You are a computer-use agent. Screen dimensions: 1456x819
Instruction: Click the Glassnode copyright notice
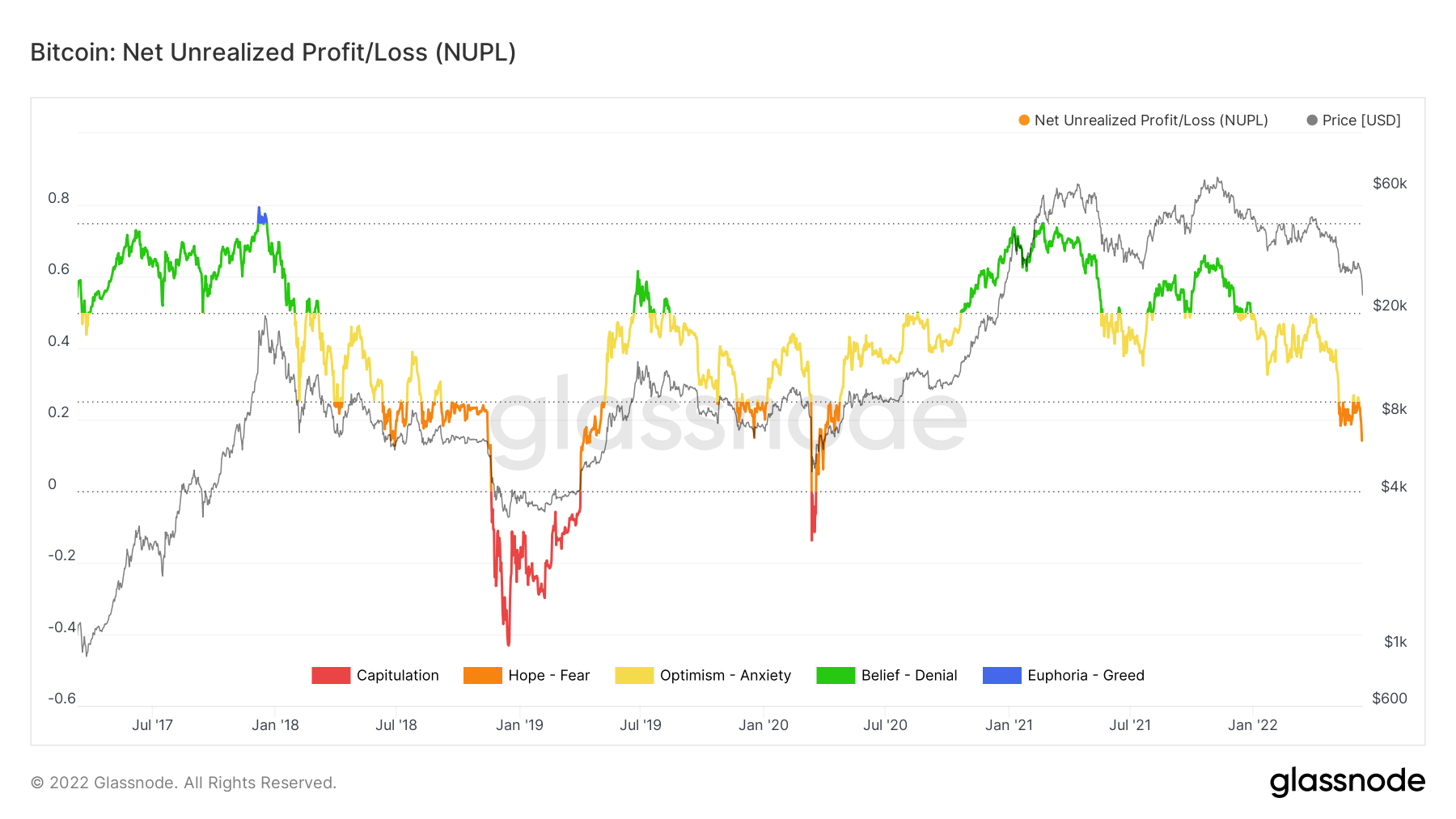pyautogui.click(x=184, y=783)
